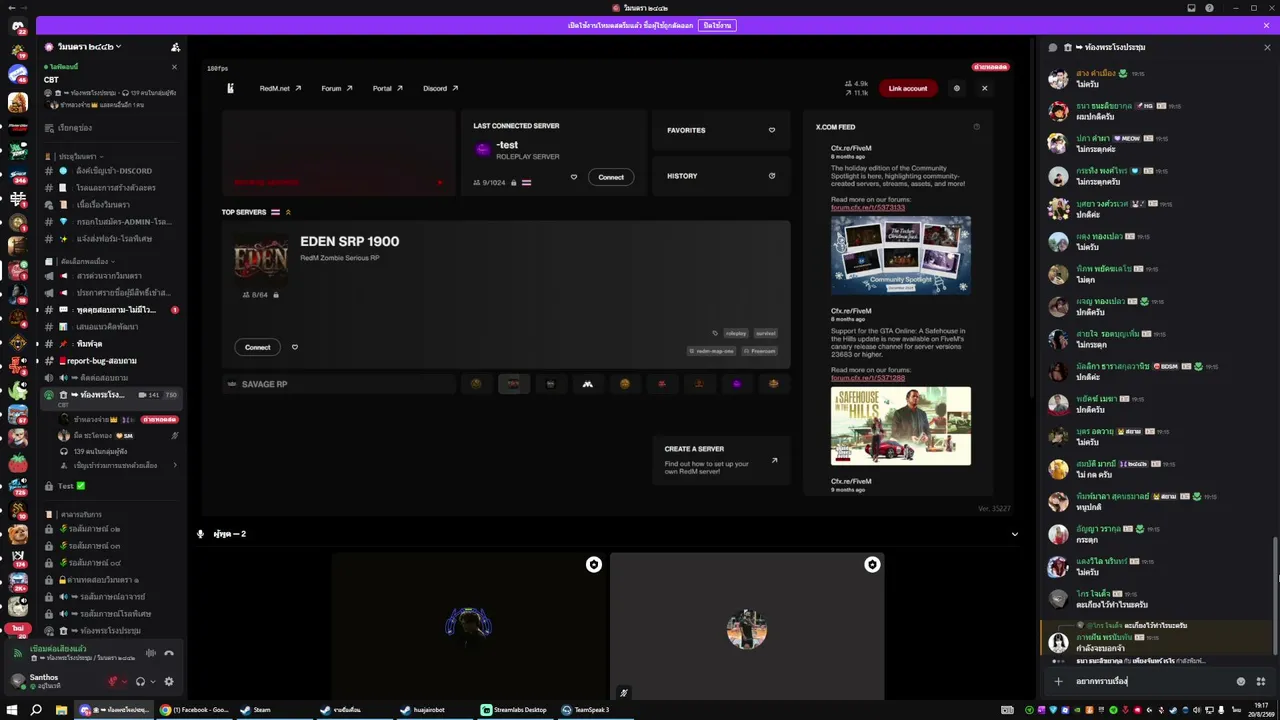Open headphone output options arrow
Image resolution: width=1280 pixels, height=720 pixels.
151,681
